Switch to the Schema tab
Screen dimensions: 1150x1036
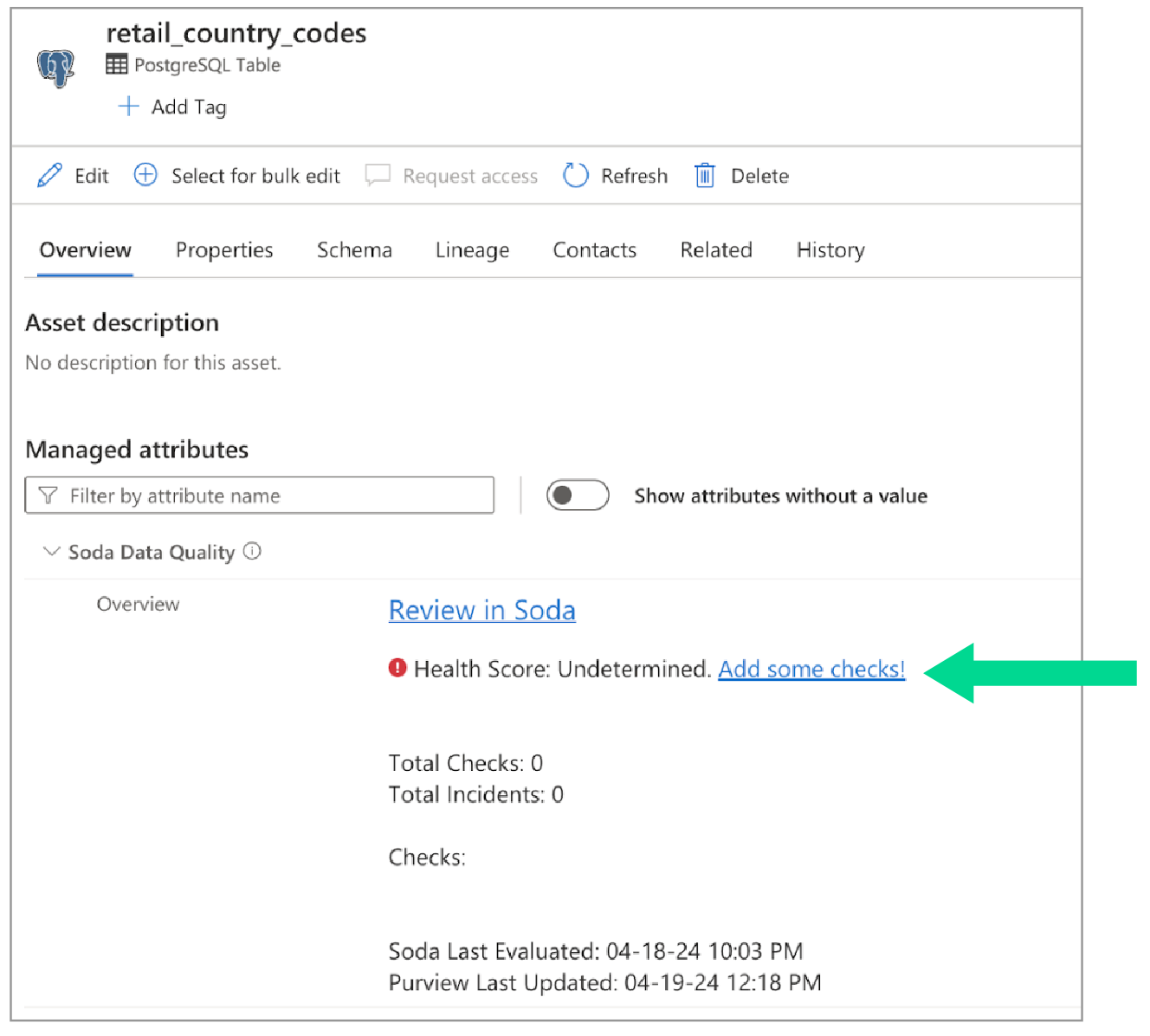pos(354,250)
